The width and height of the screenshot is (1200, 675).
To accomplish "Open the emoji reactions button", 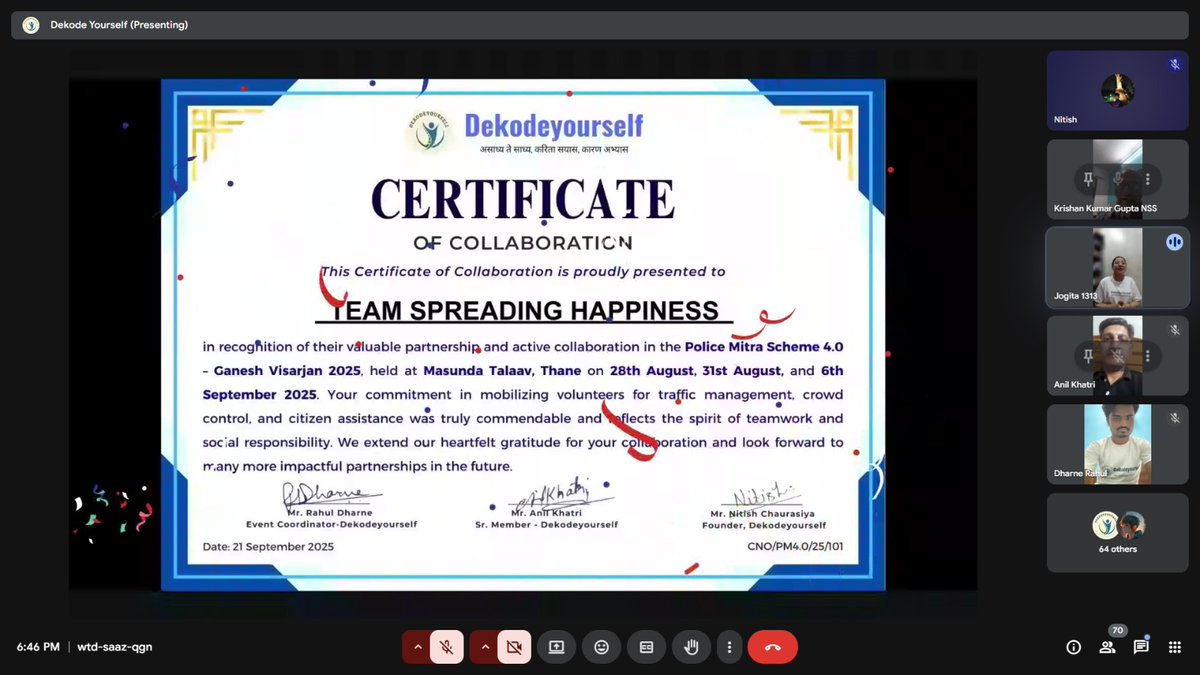I will tap(601, 647).
